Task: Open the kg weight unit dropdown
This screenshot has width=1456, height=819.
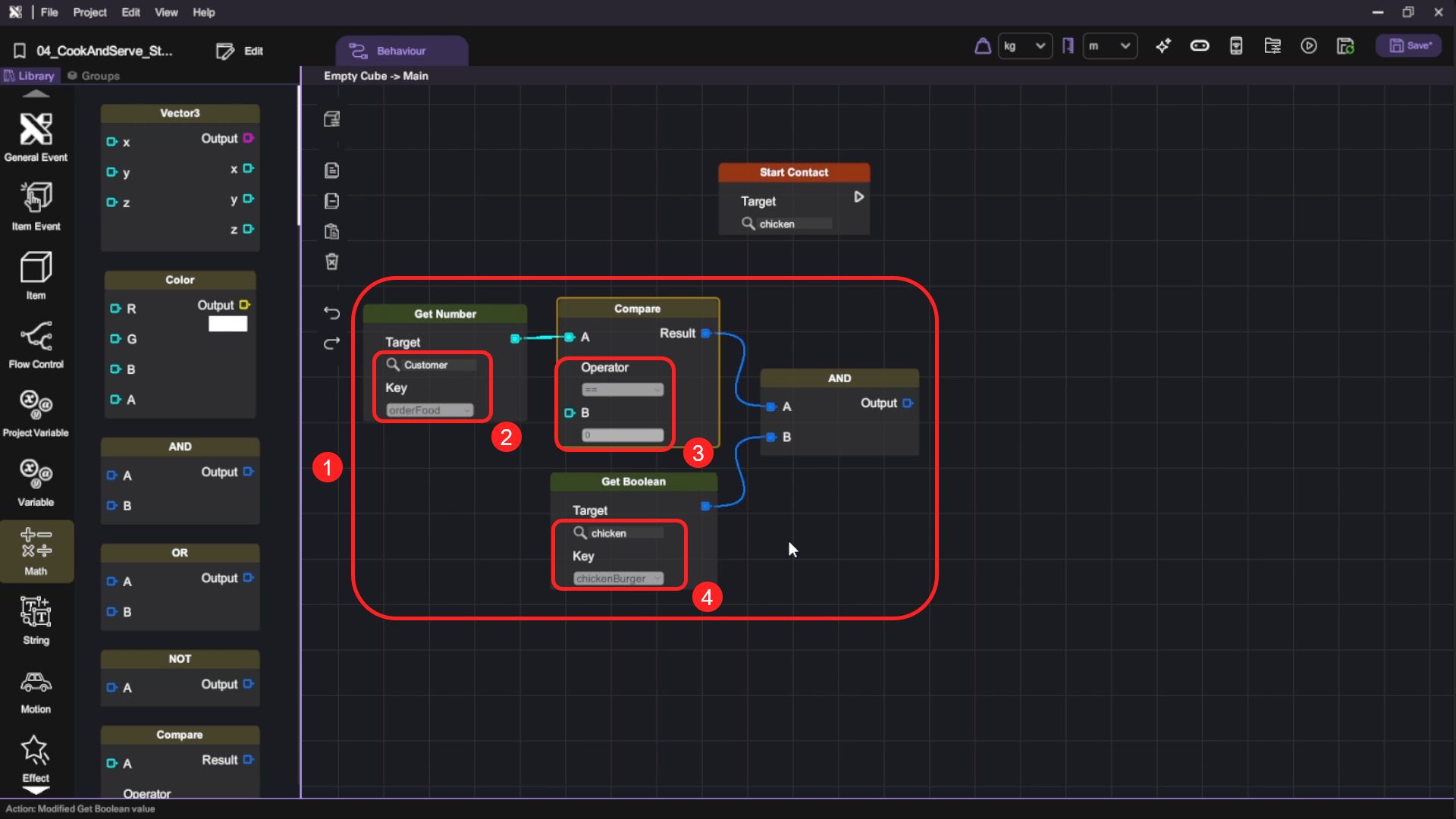Action: [1025, 46]
